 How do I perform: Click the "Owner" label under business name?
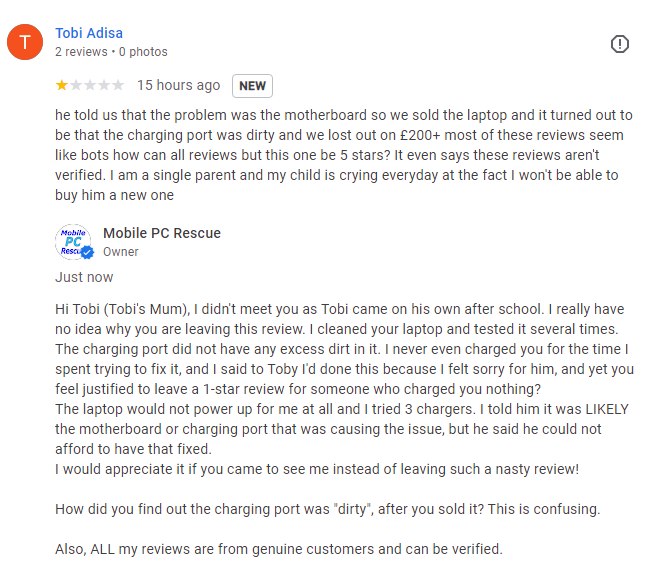tap(121, 253)
